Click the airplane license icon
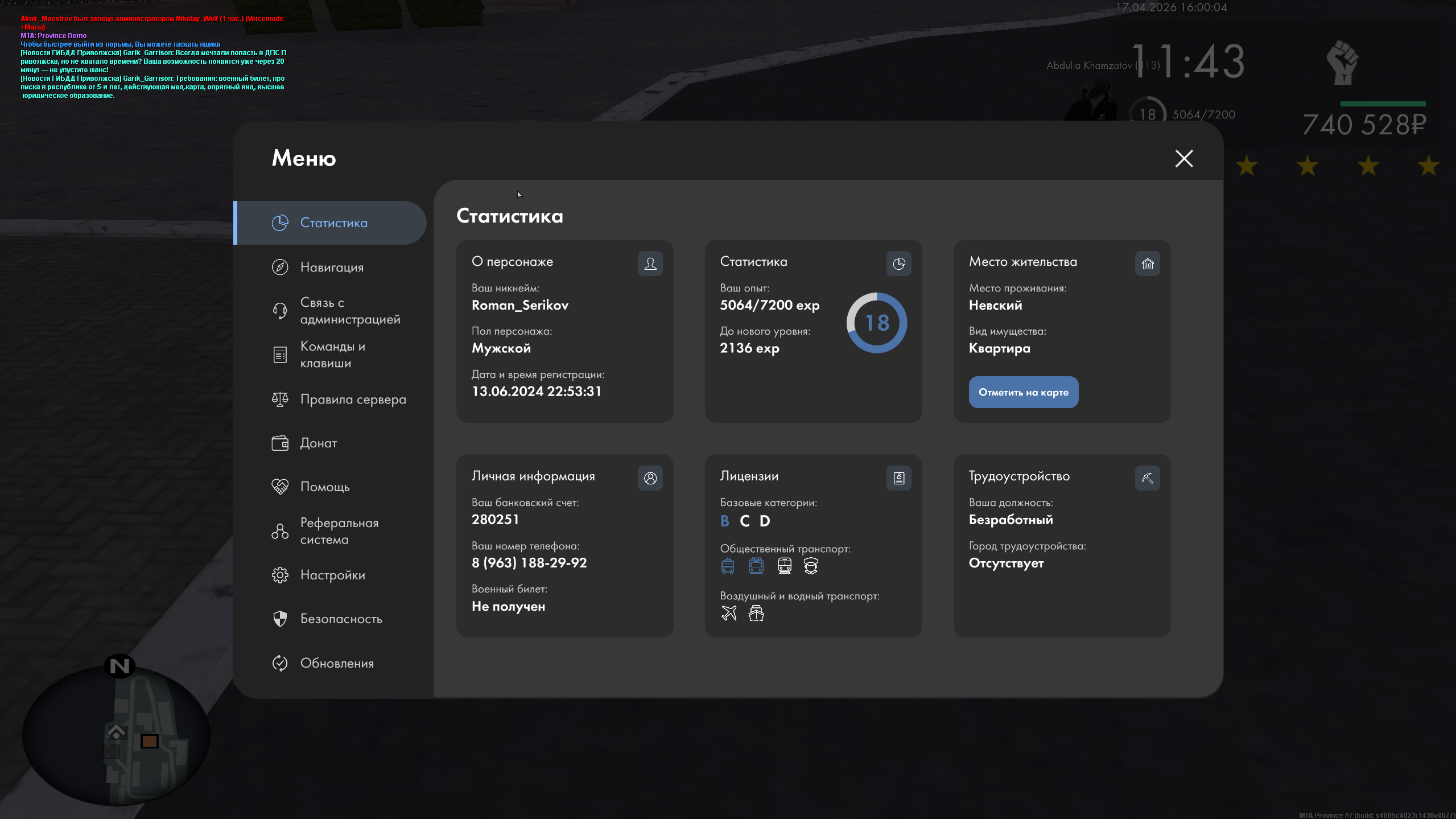This screenshot has height=819, width=1456. [x=729, y=613]
